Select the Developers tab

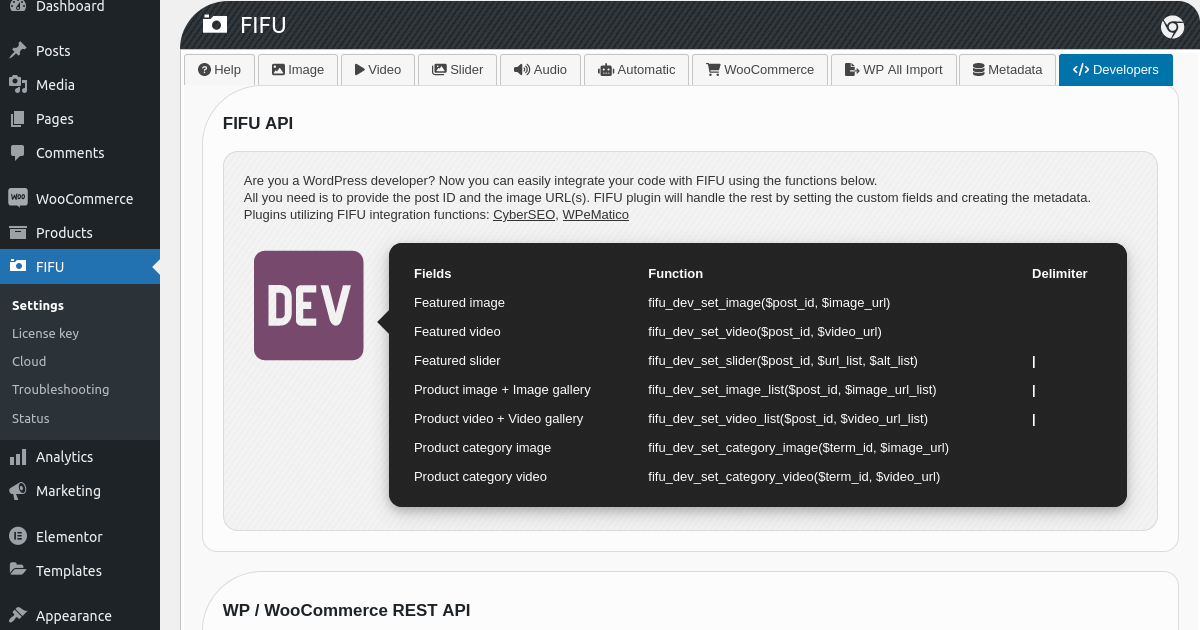pyautogui.click(x=1115, y=70)
